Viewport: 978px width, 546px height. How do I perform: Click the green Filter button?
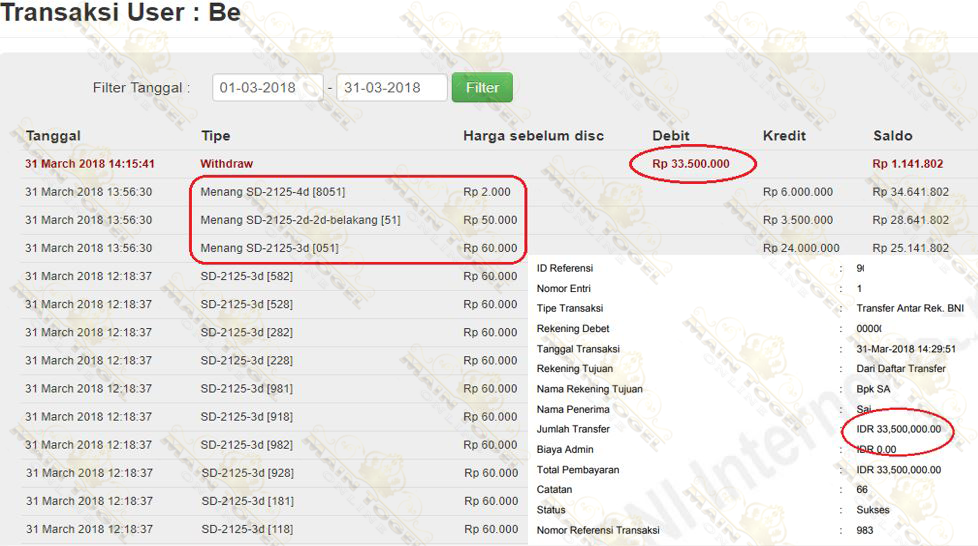(x=482, y=88)
